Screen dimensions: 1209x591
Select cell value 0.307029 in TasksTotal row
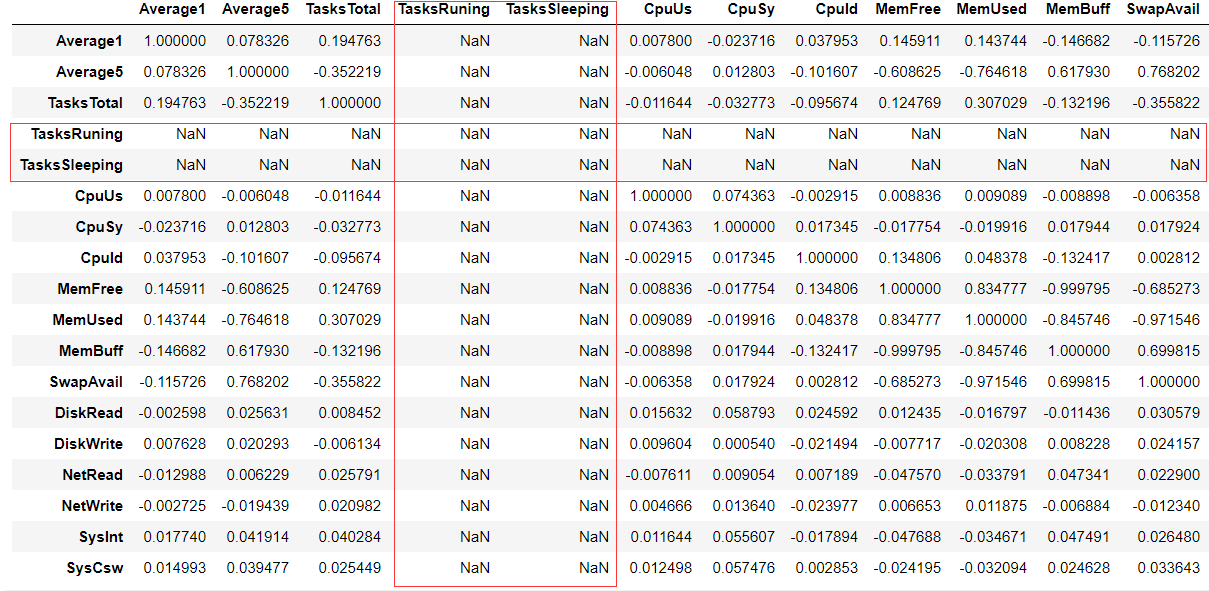click(x=995, y=103)
